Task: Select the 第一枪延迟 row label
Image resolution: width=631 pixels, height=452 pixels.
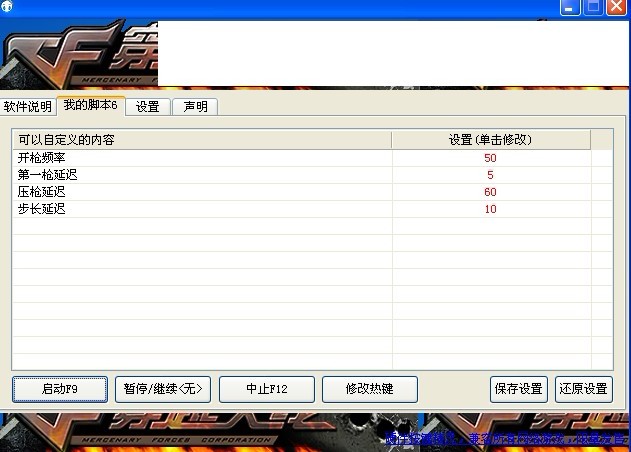Action: [47, 175]
